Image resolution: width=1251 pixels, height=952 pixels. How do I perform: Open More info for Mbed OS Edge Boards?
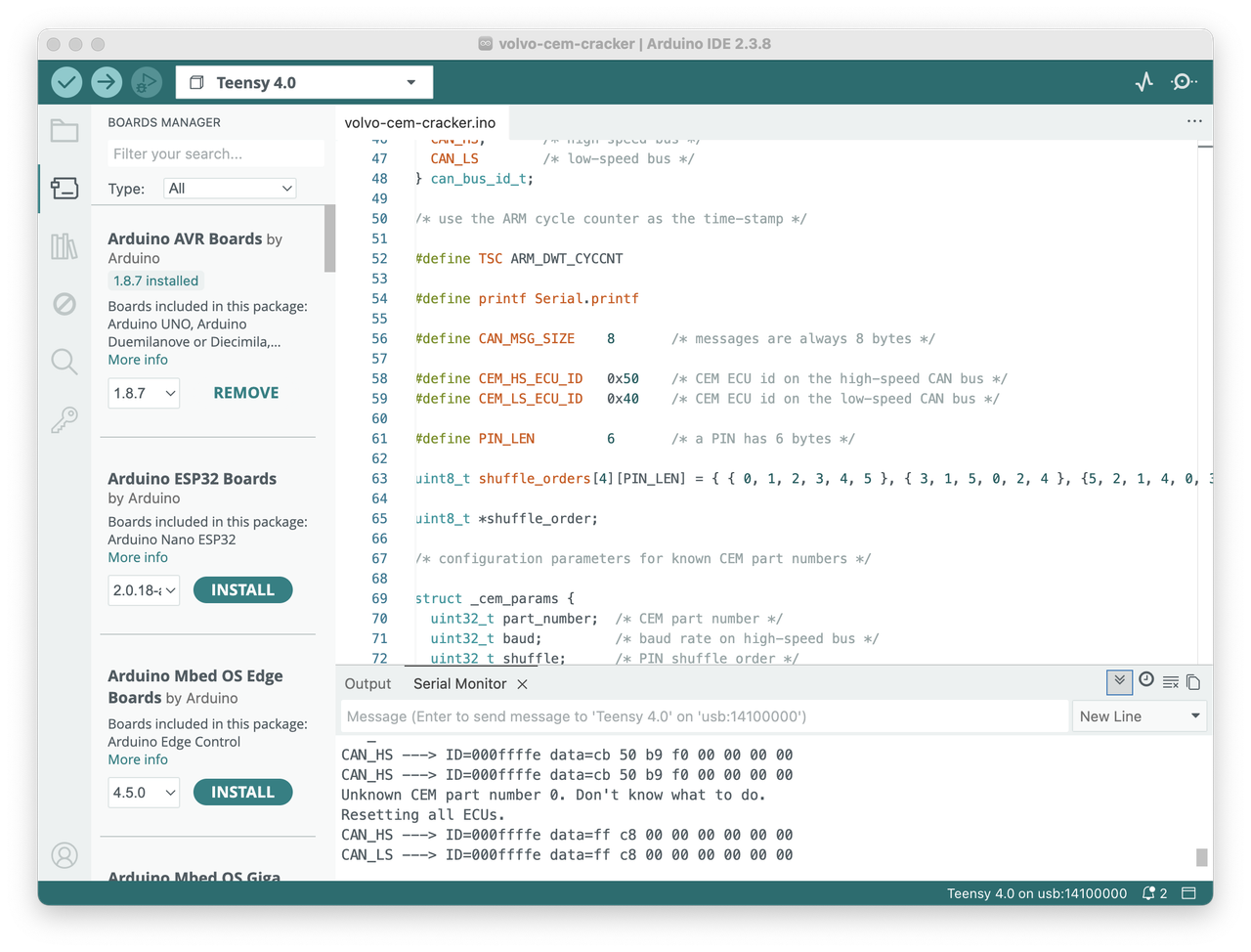138,759
